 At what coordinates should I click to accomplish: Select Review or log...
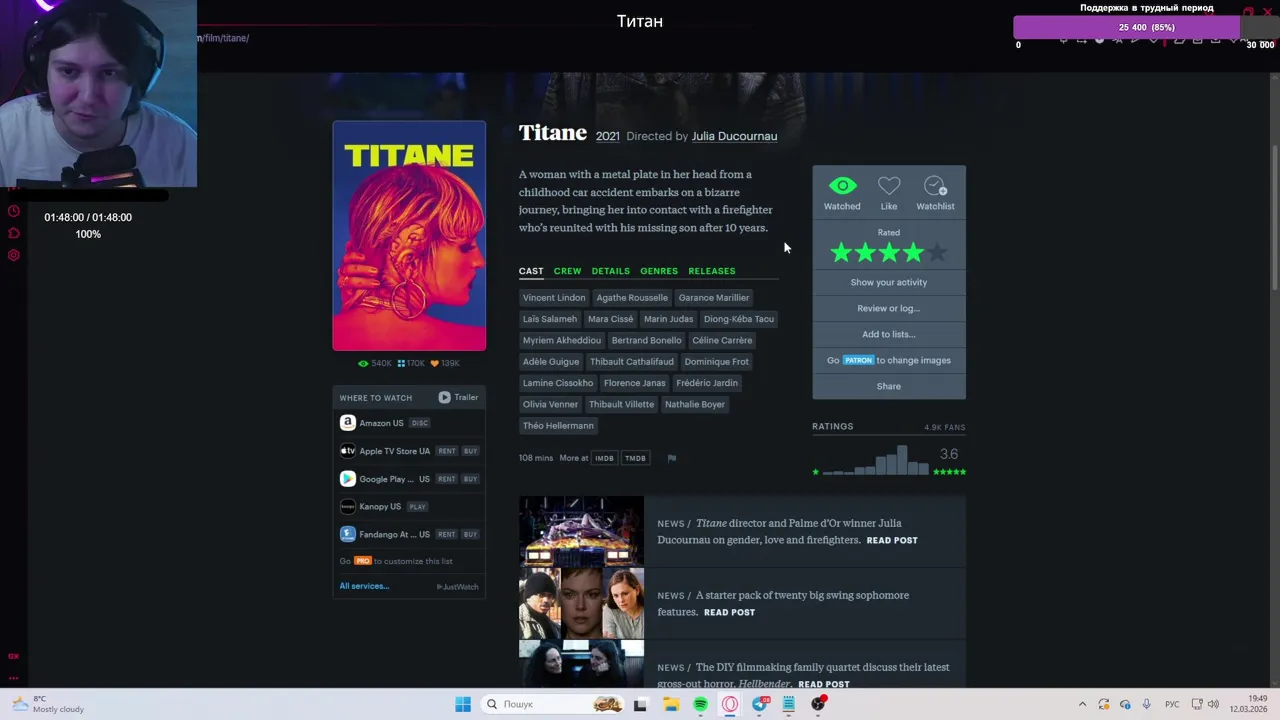point(889,308)
